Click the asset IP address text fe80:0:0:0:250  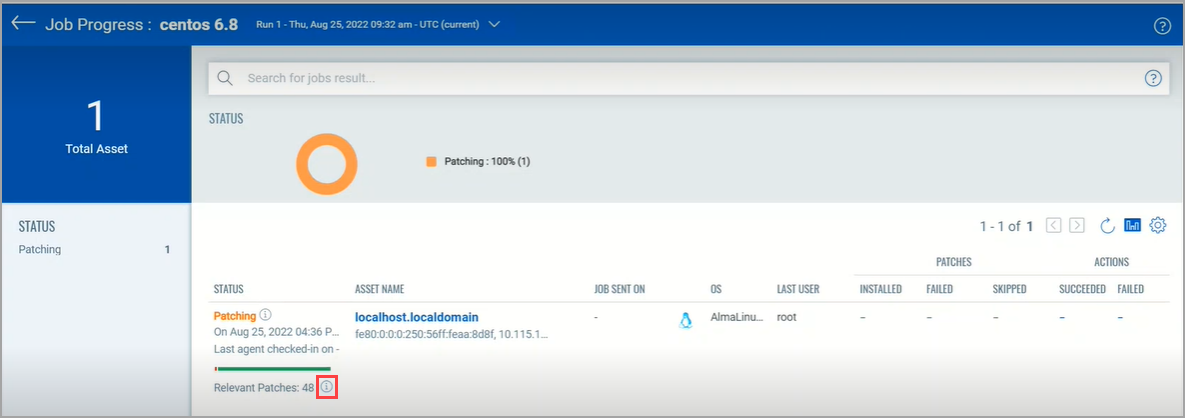452,334
